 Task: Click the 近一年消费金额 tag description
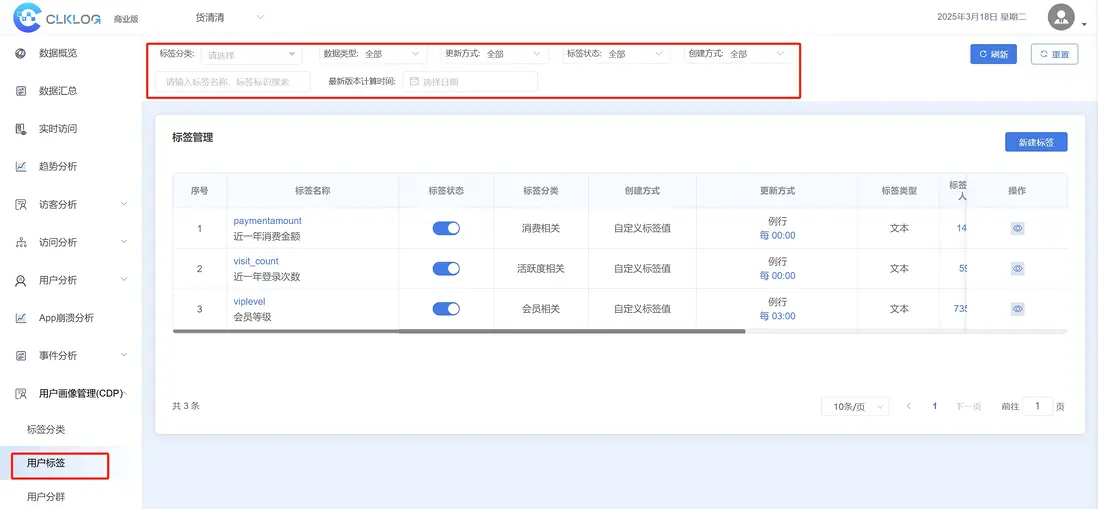click(x=267, y=237)
